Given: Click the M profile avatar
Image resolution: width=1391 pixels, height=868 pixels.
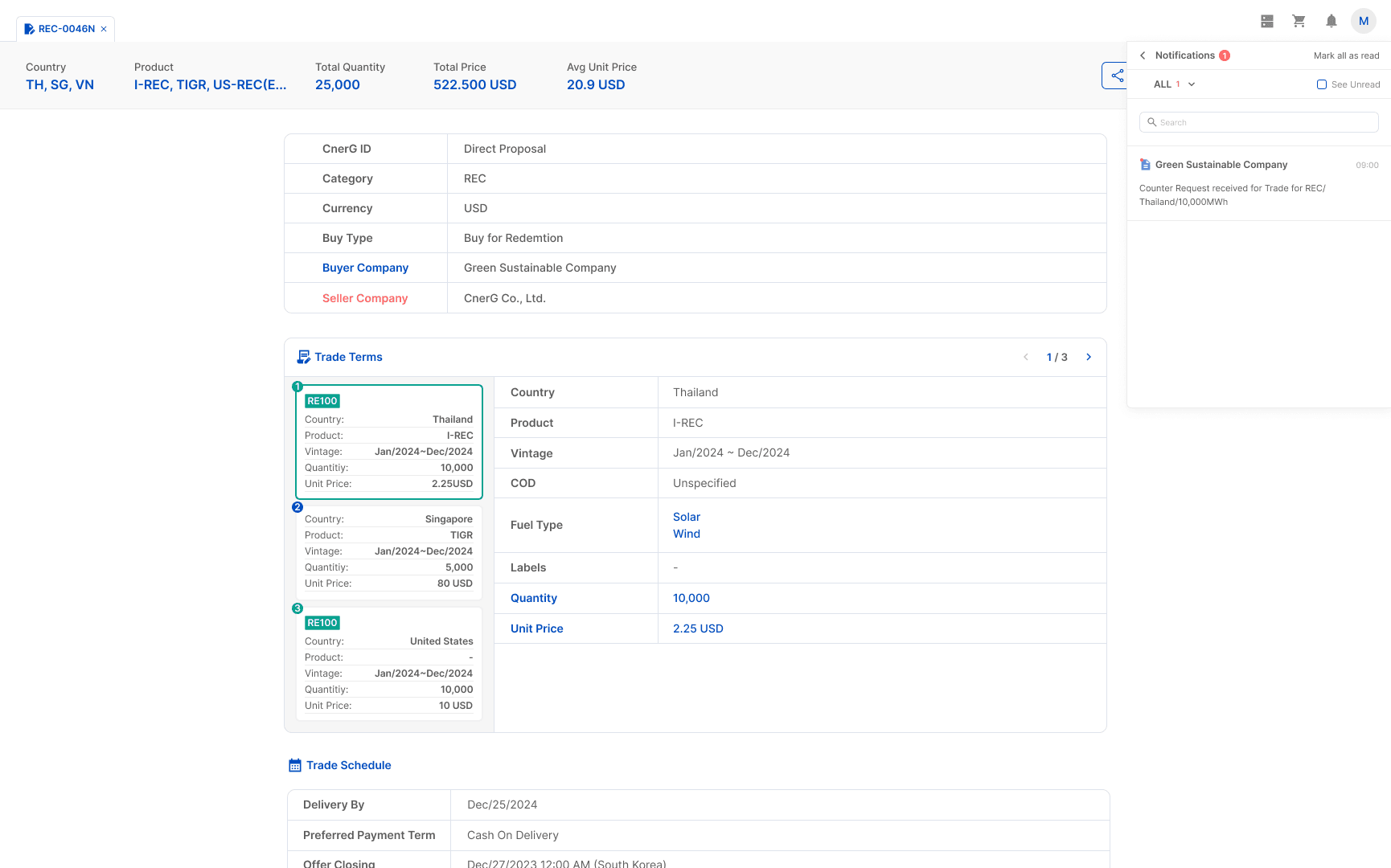Looking at the screenshot, I should pyautogui.click(x=1364, y=21).
